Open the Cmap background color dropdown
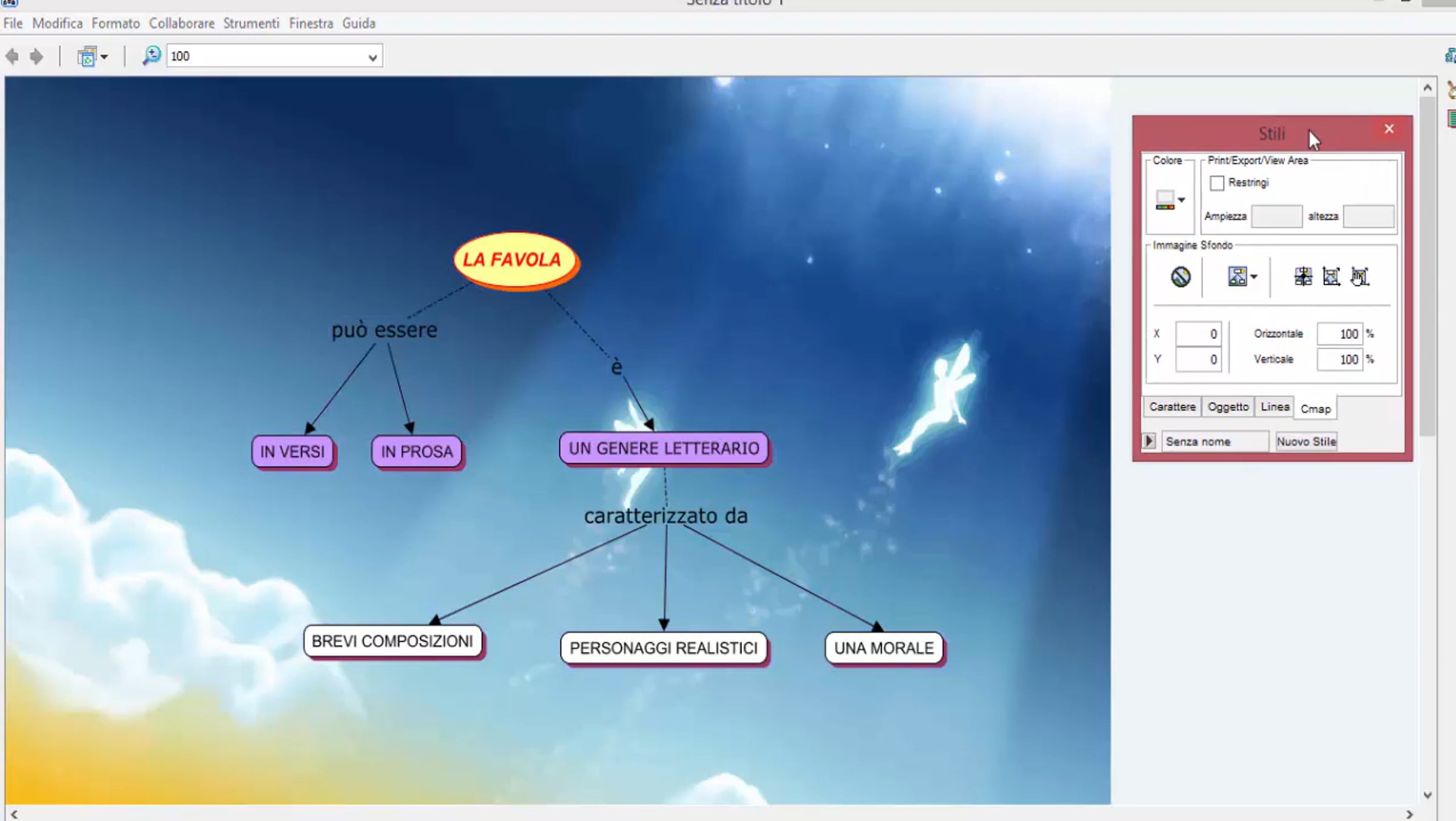Screen dimensions: 1456x821 click(1181, 200)
